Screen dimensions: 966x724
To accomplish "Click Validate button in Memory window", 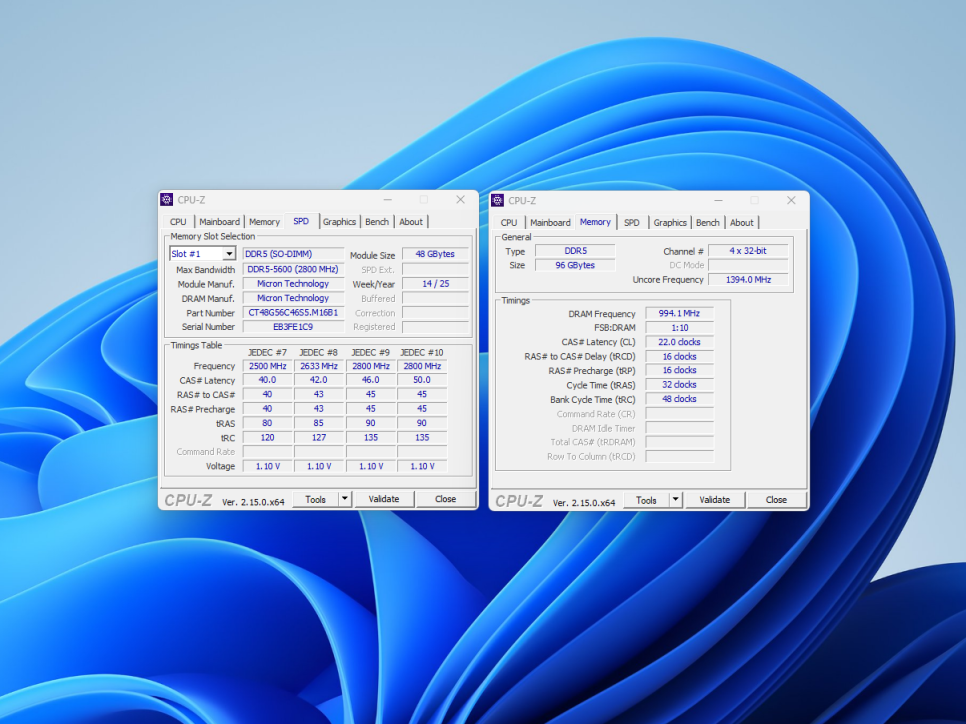I will tap(715, 500).
